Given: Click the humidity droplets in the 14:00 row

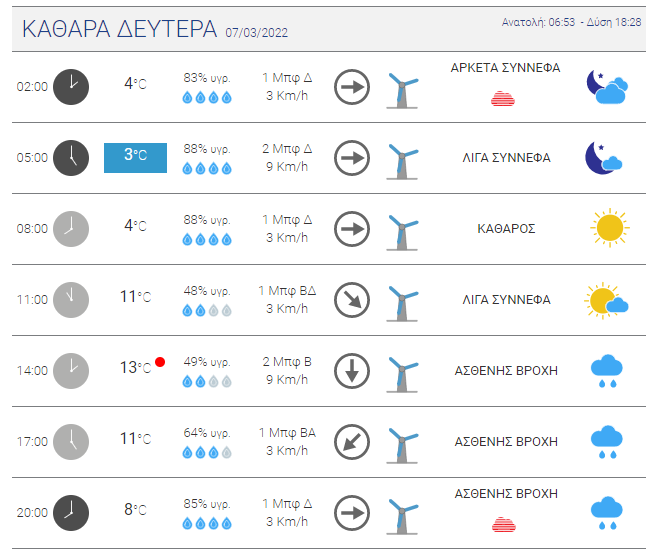Looking at the screenshot, I should 207,381.
